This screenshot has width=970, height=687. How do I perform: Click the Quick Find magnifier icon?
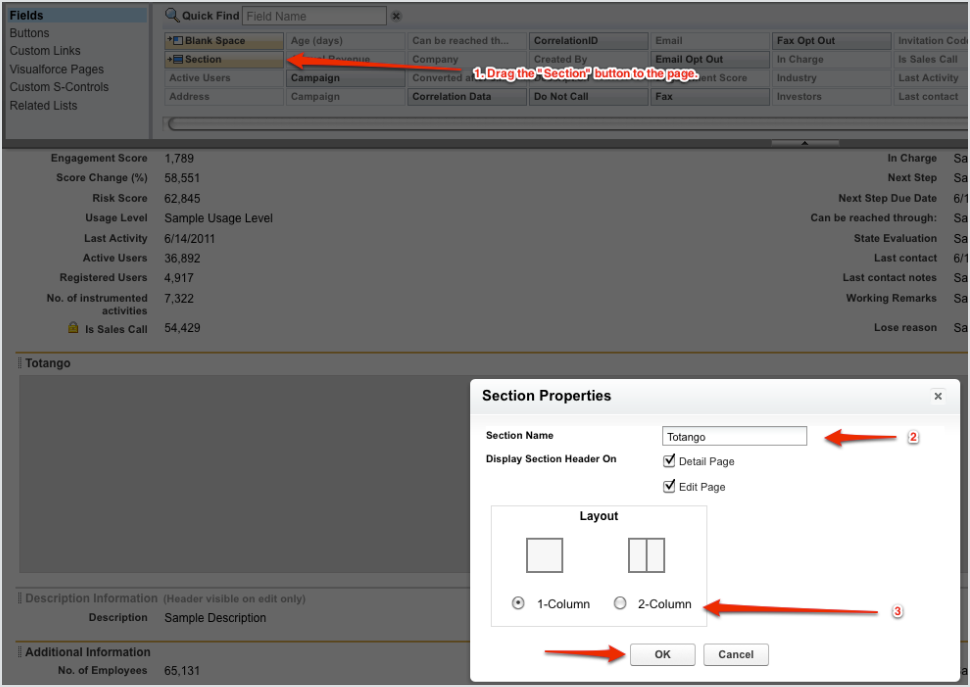pyautogui.click(x=172, y=15)
